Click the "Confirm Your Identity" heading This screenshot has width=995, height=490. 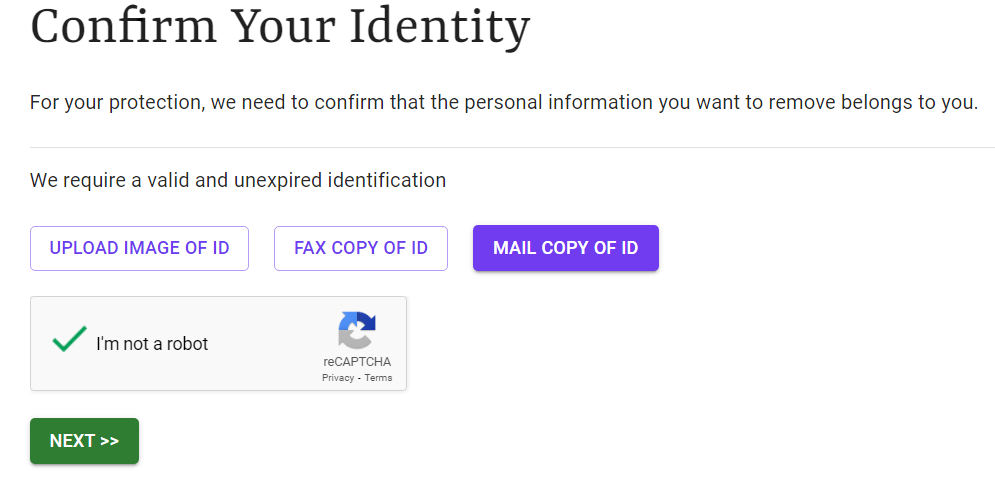click(x=280, y=27)
